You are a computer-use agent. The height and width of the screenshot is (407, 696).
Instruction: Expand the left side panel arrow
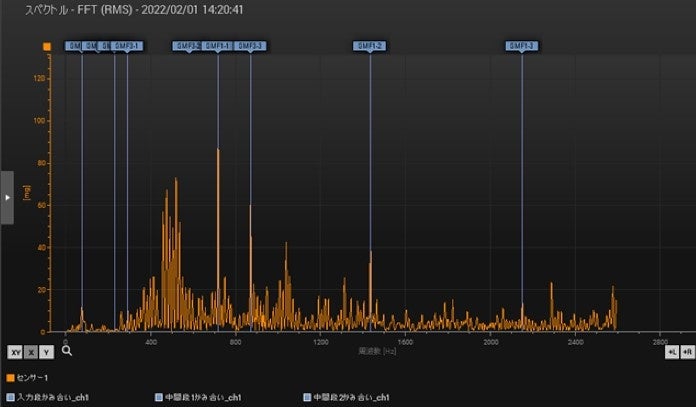pos(7,198)
